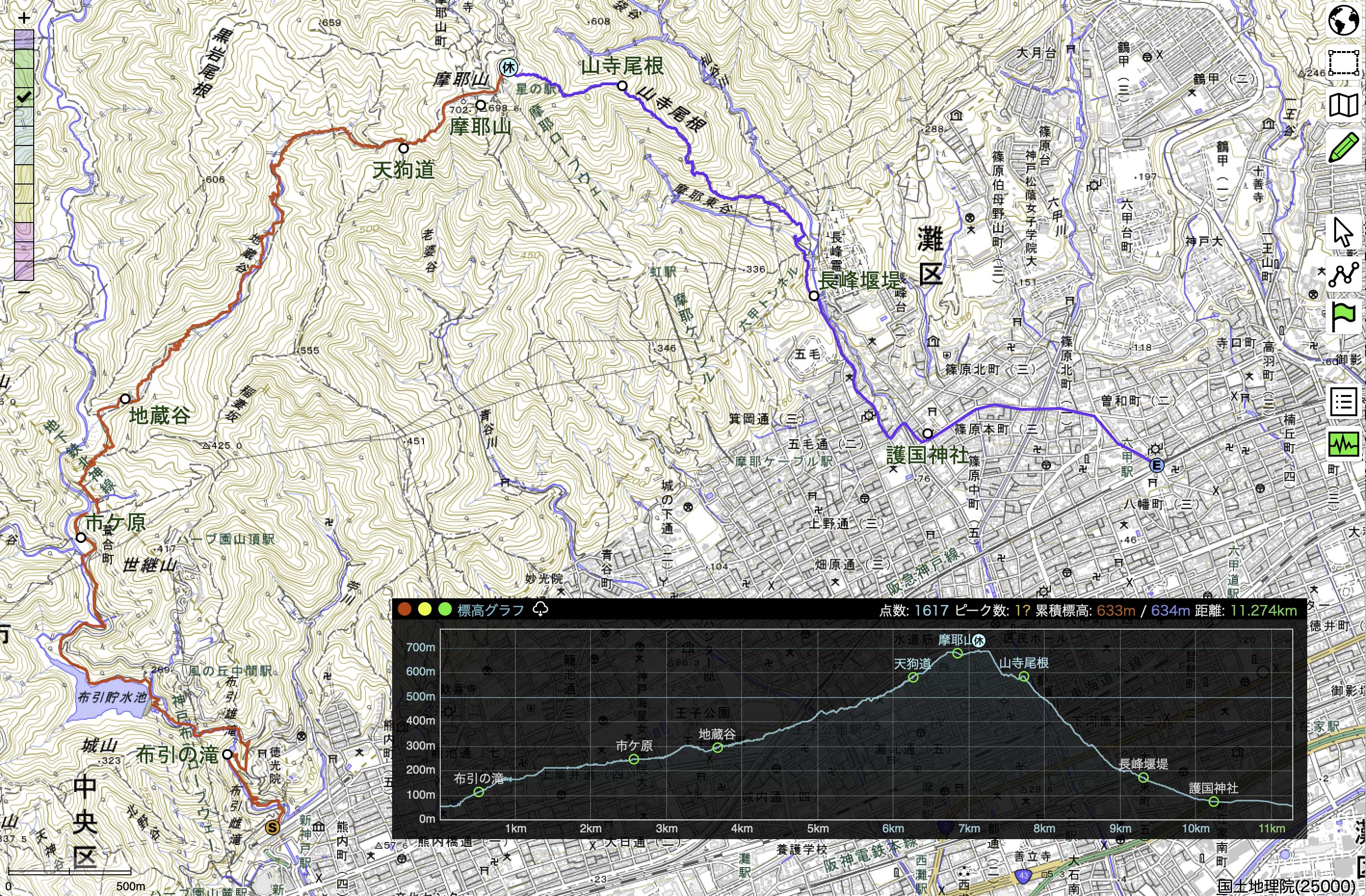
Task: Toggle the green elevation graph icon
Action: (x=1344, y=444)
